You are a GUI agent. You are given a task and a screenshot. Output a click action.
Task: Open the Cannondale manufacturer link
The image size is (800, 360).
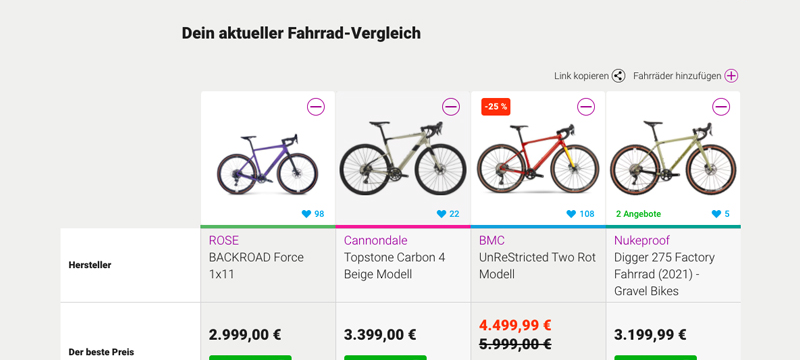click(x=376, y=241)
